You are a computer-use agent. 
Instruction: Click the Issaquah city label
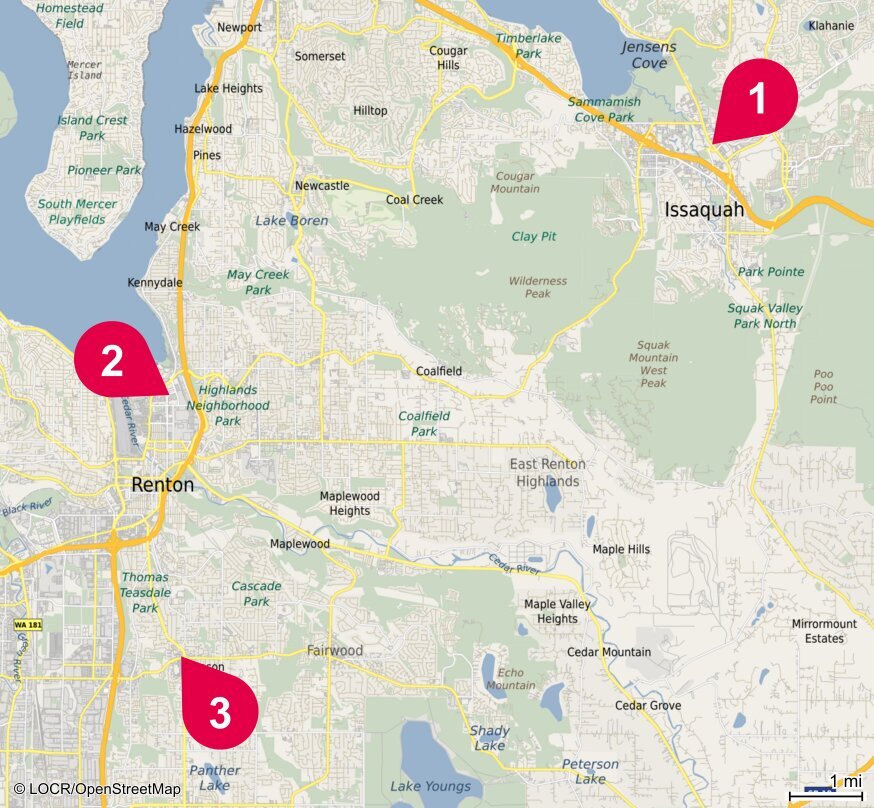coord(704,210)
